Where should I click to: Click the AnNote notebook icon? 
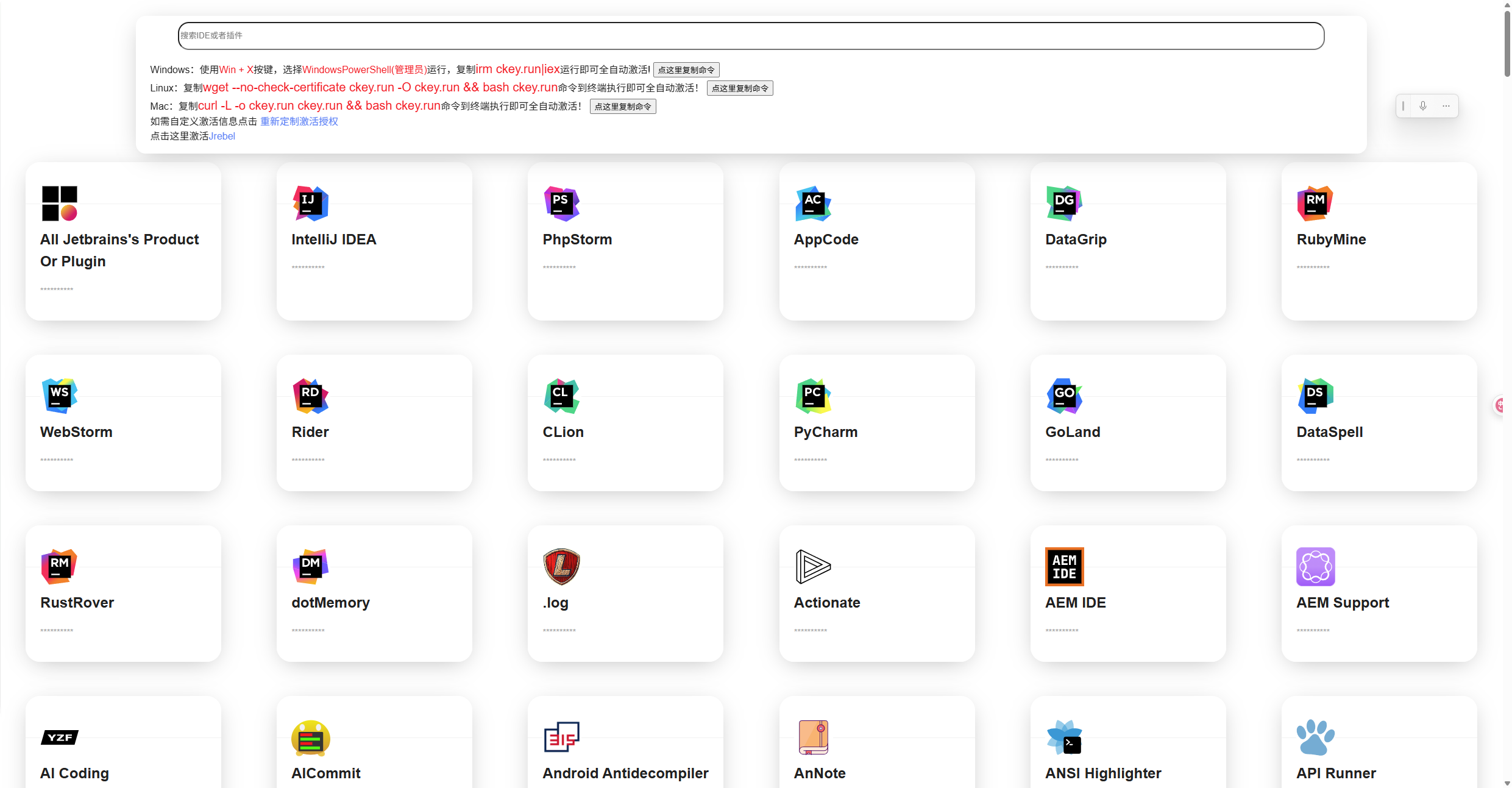pyautogui.click(x=814, y=737)
